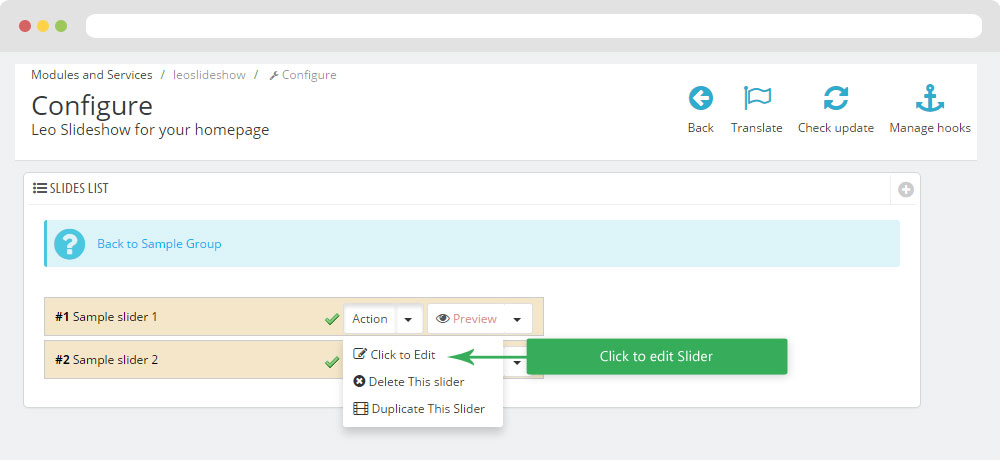Open Translate via the flag icon
The height and width of the screenshot is (460, 1000).
[756, 99]
